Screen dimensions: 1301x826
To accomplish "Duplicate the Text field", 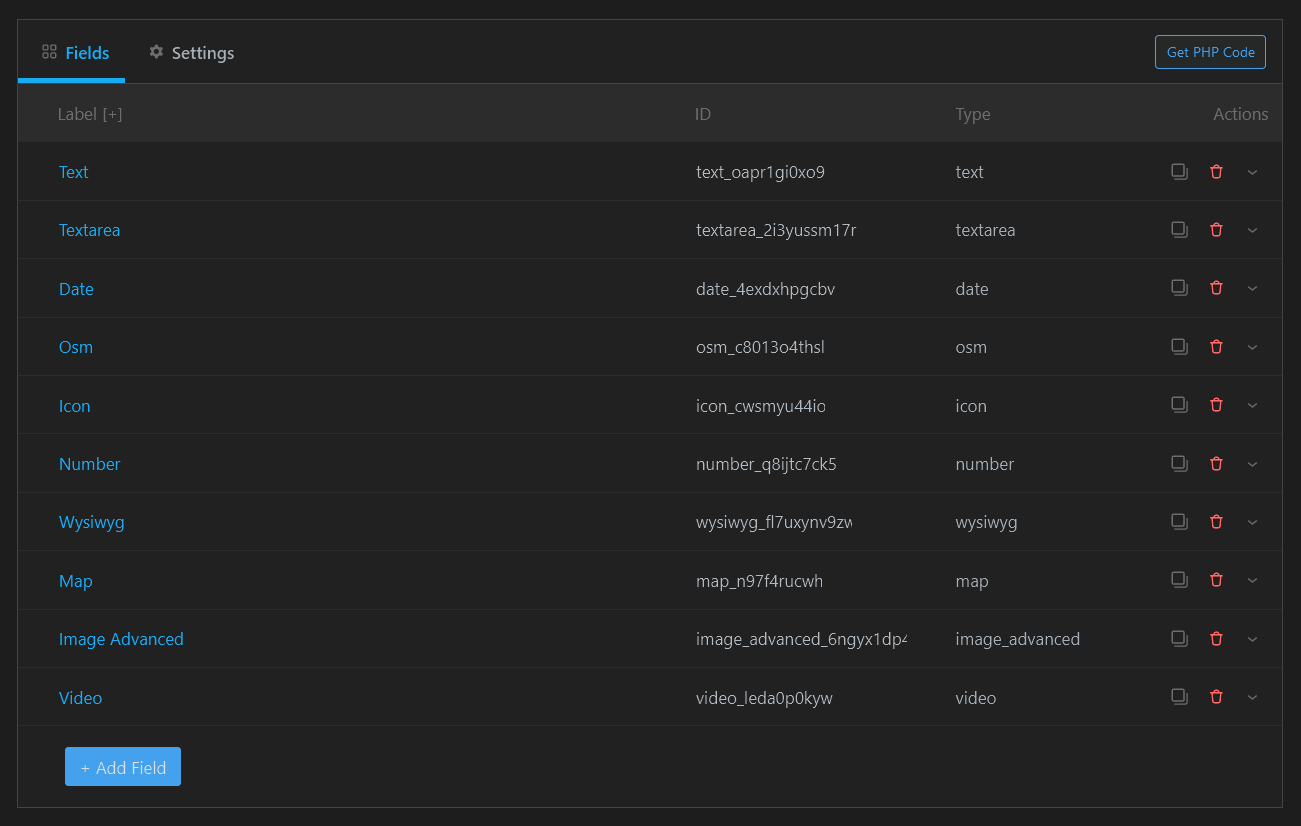I will (1179, 172).
